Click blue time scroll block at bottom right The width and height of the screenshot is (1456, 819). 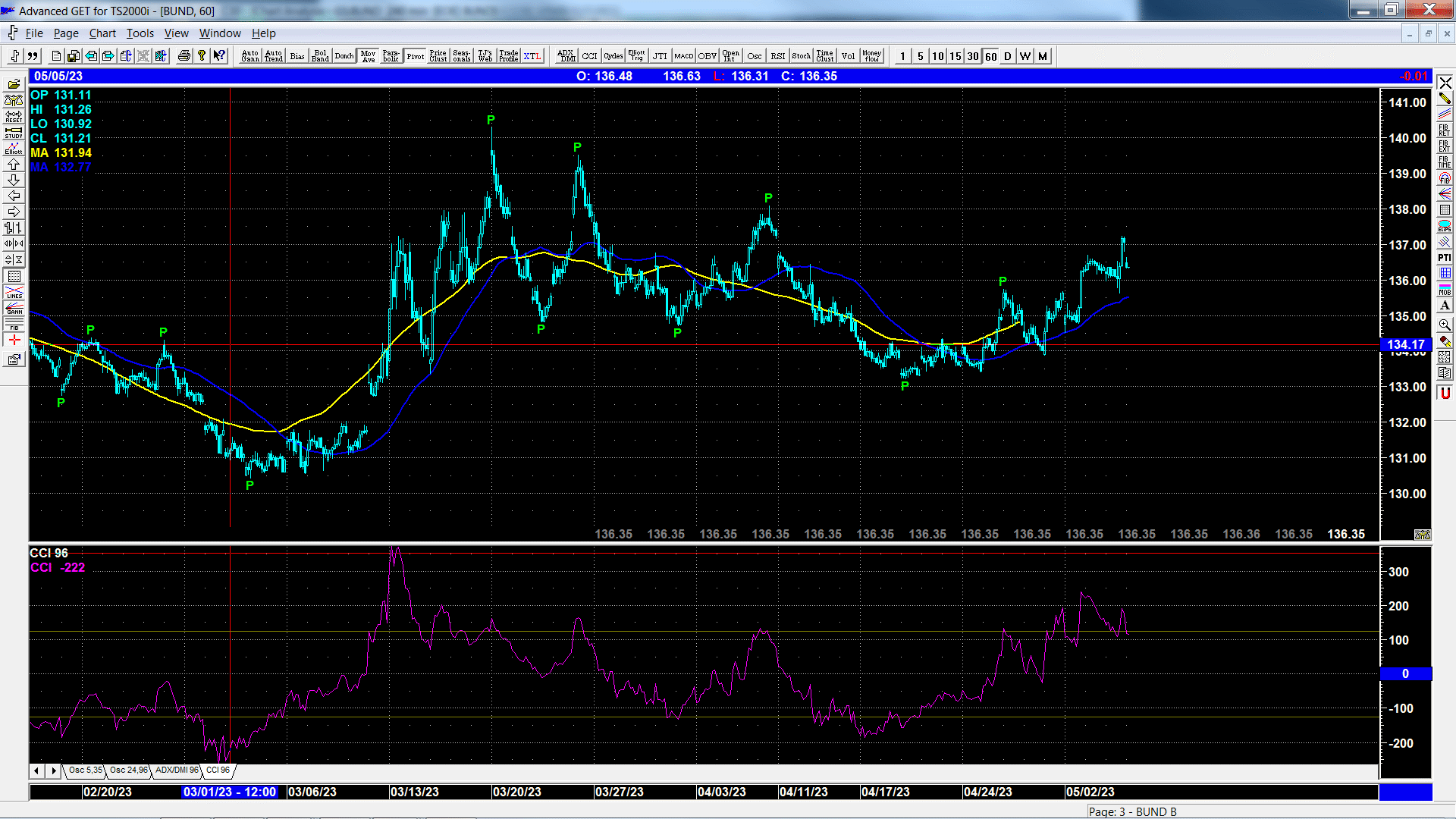coord(1405,792)
